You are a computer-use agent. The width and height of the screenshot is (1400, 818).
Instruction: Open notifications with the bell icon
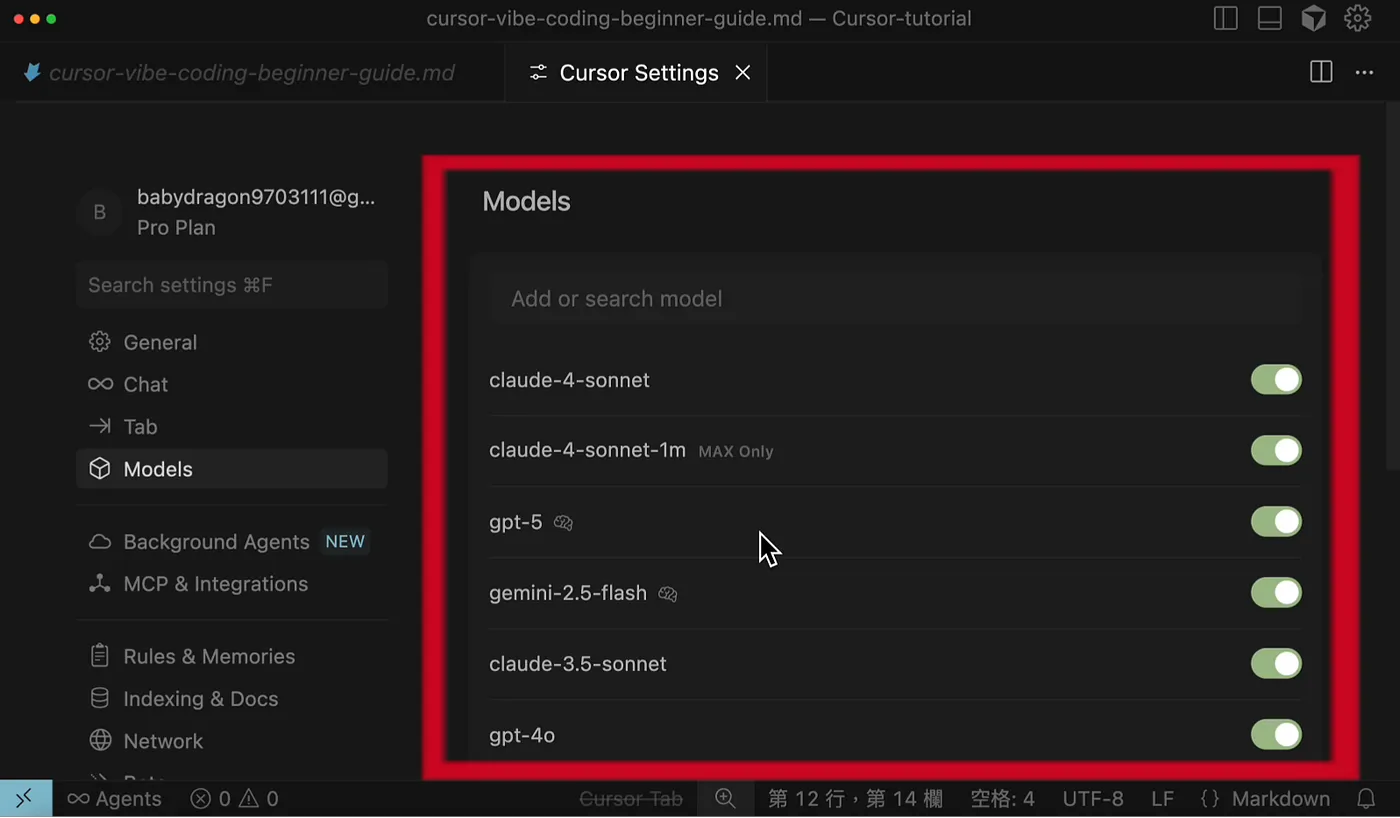click(1365, 799)
